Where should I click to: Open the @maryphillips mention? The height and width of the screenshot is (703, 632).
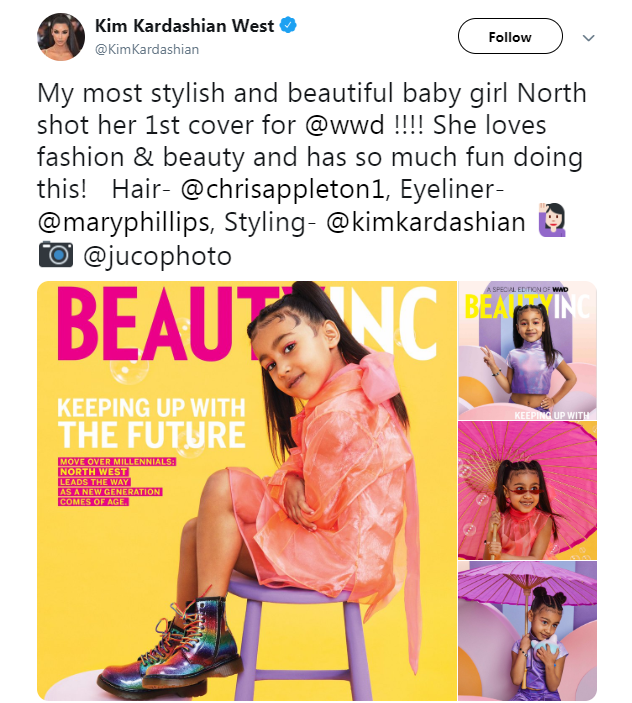[123, 222]
